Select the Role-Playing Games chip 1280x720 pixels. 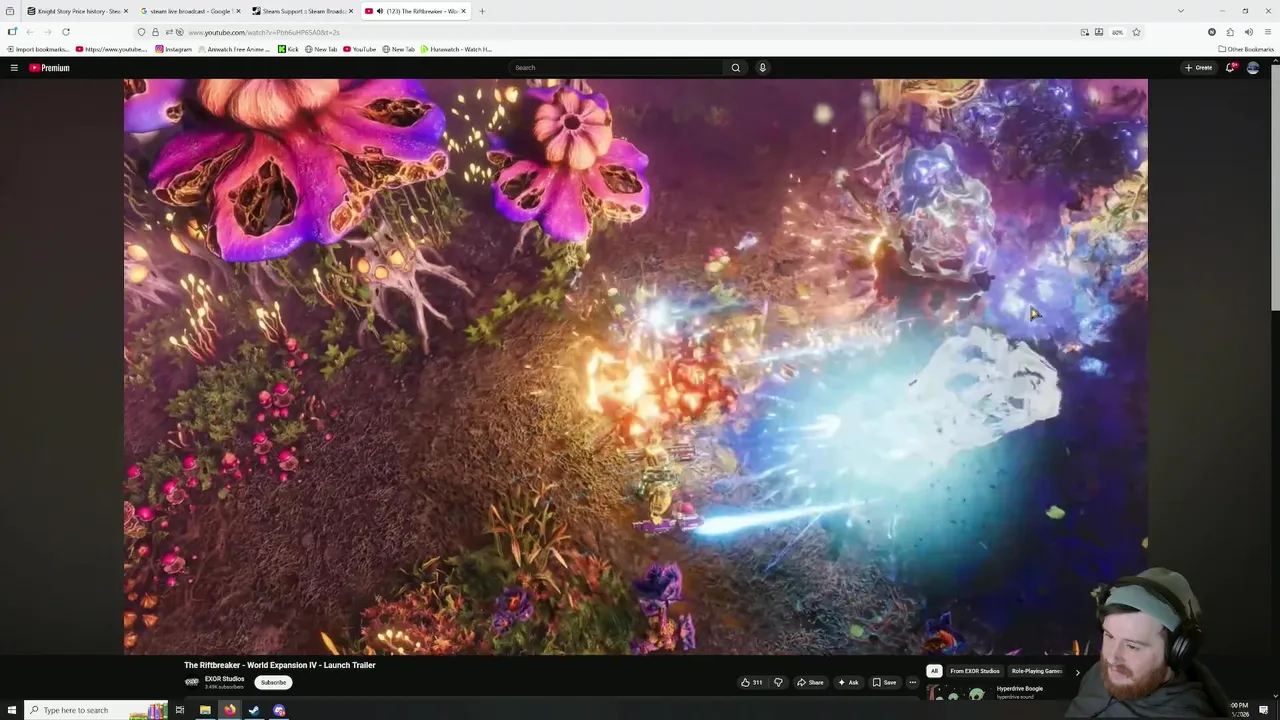(1036, 671)
